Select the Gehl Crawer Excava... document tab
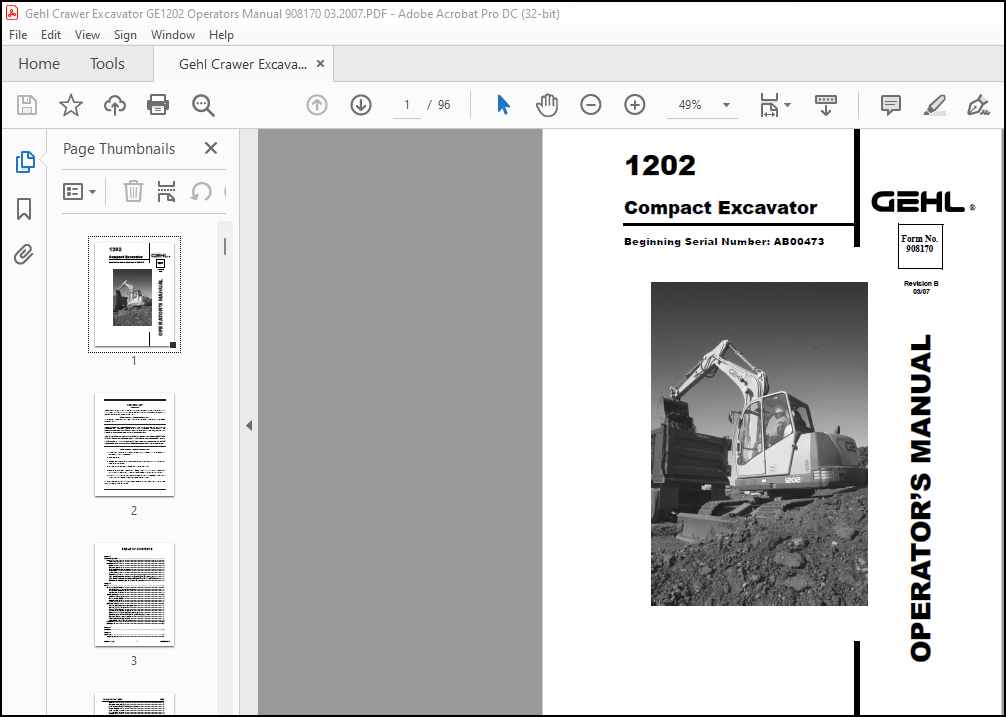The width and height of the screenshot is (1006, 717). pyautogui.click(x=243, y=64)
